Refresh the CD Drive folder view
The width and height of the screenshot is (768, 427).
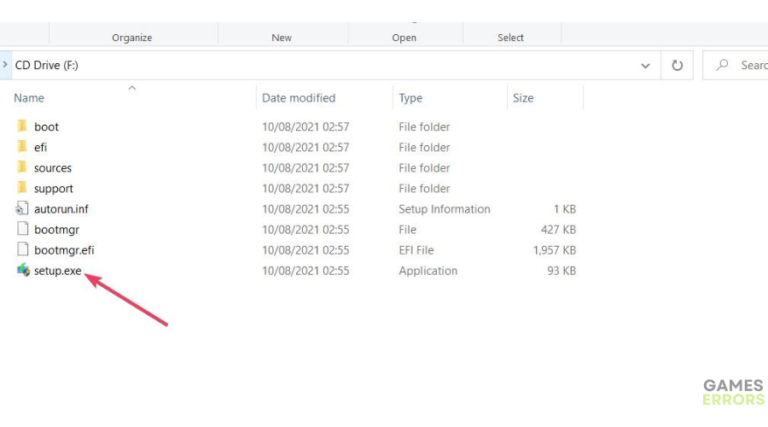(x=677, y=65)
